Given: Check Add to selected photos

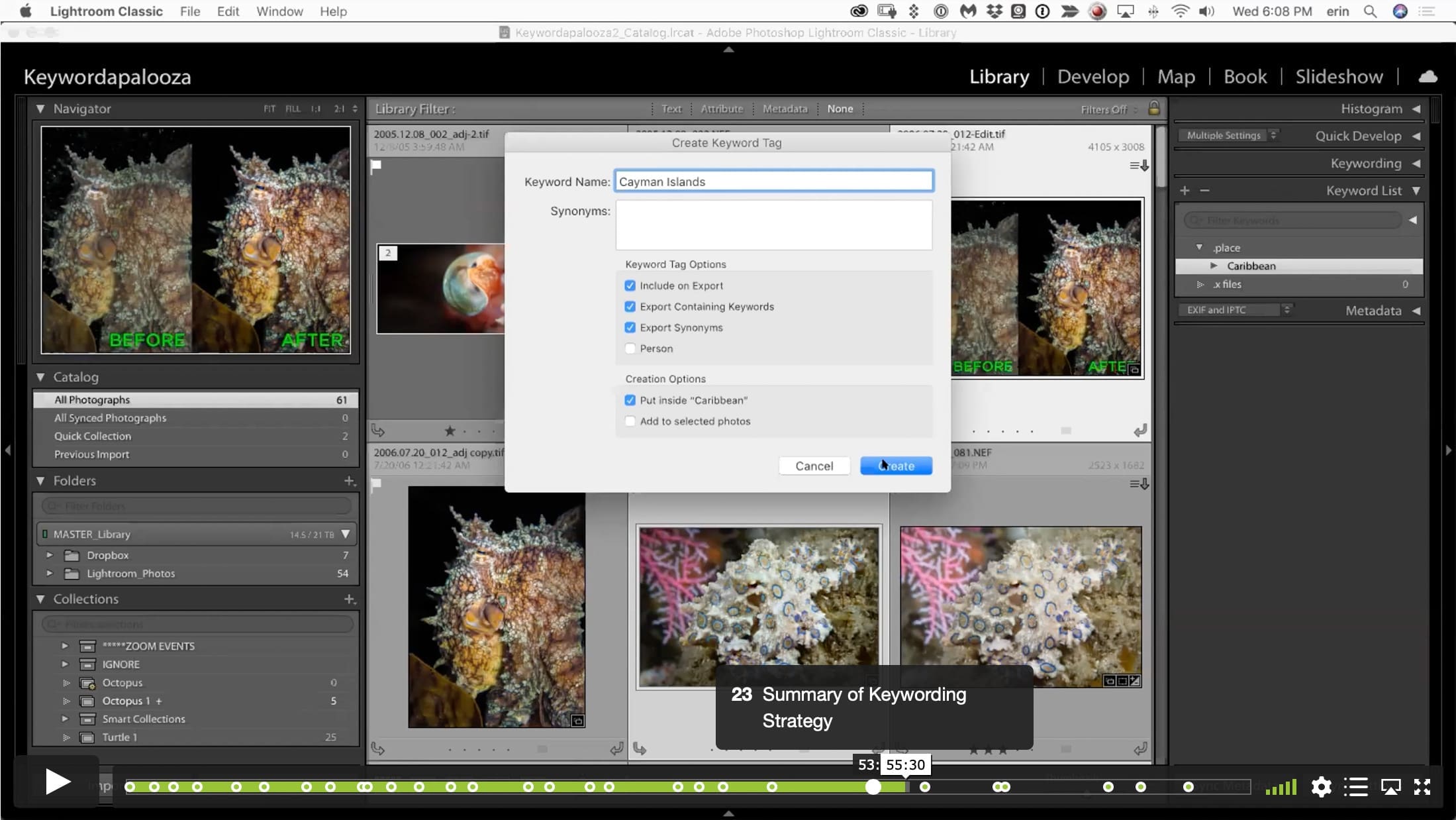Looking at the screenshot, I should (x=630, y=421).
